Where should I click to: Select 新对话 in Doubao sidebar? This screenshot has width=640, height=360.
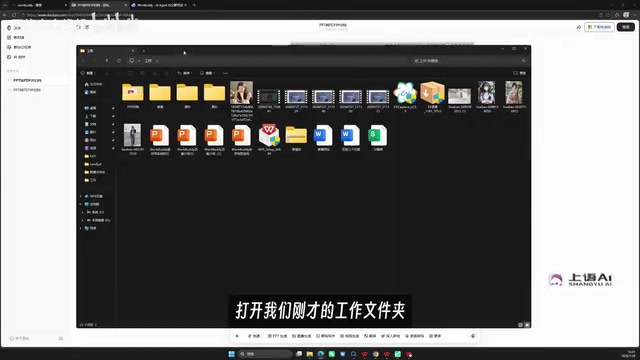[x=16, y=37]
